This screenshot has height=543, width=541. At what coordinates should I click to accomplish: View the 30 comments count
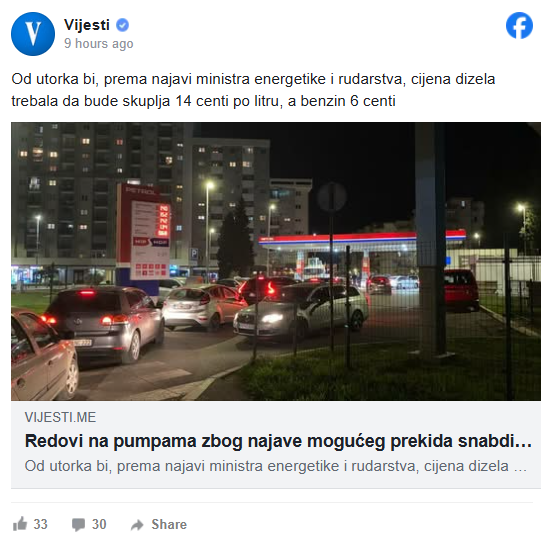click(x=99, y=524)
